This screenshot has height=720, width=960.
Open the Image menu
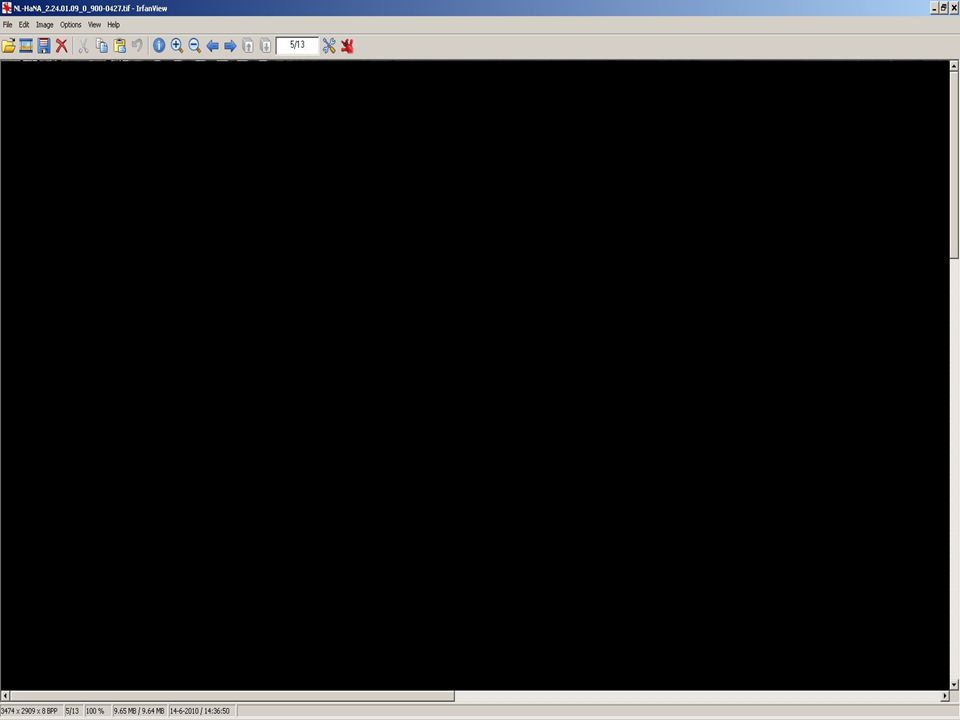[x=45, y=25]
